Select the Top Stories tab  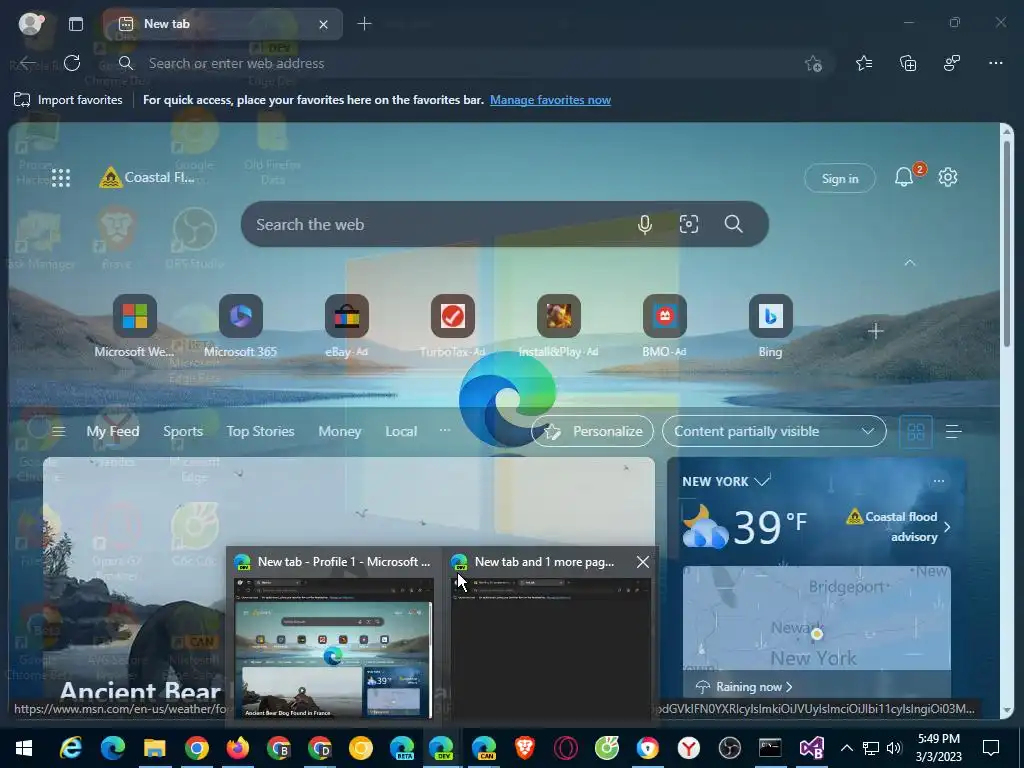[260, 432]
